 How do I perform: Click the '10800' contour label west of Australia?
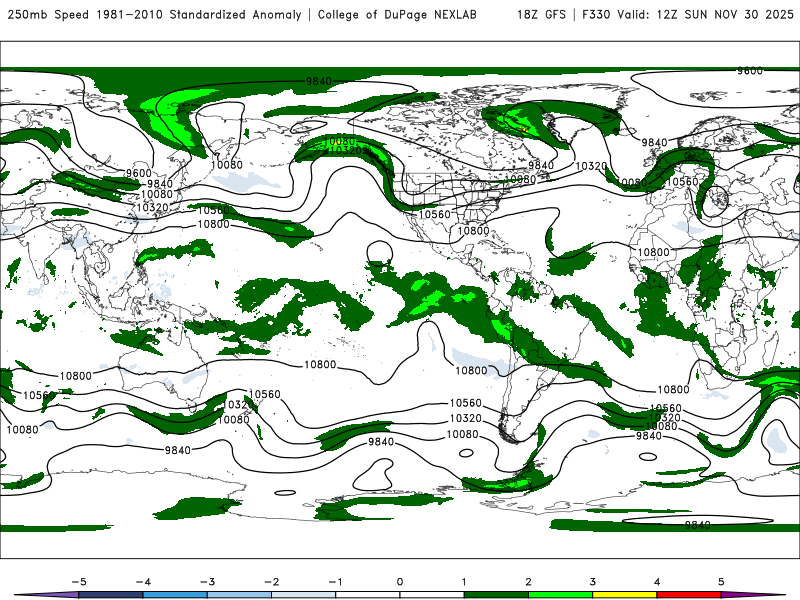tap(76, 376)
